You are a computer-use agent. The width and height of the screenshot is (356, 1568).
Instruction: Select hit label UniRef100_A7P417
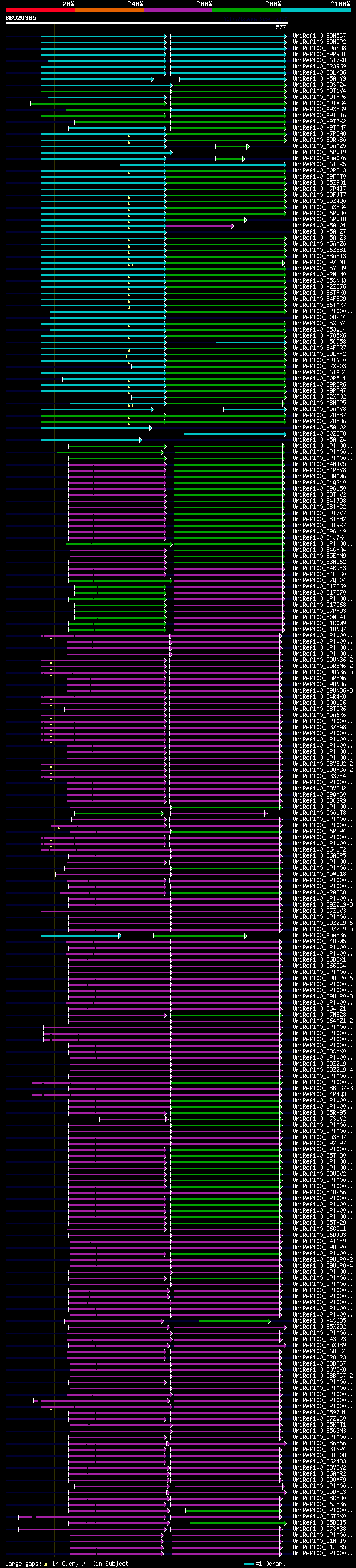[x=319, y=189]
